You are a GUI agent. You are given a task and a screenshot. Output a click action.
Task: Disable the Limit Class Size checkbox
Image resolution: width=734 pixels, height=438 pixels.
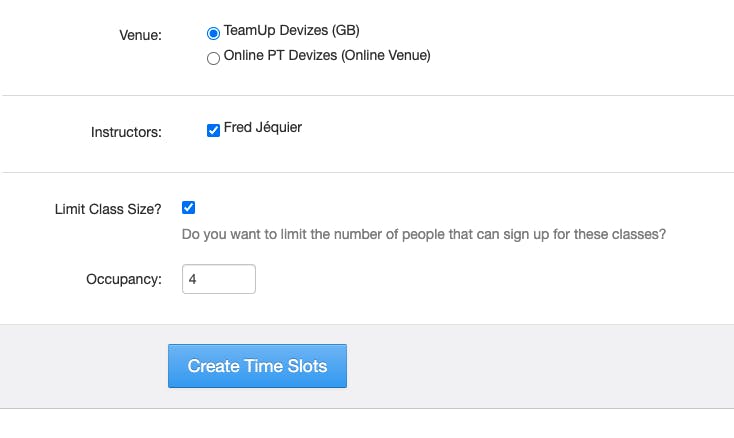click(188, 208)
